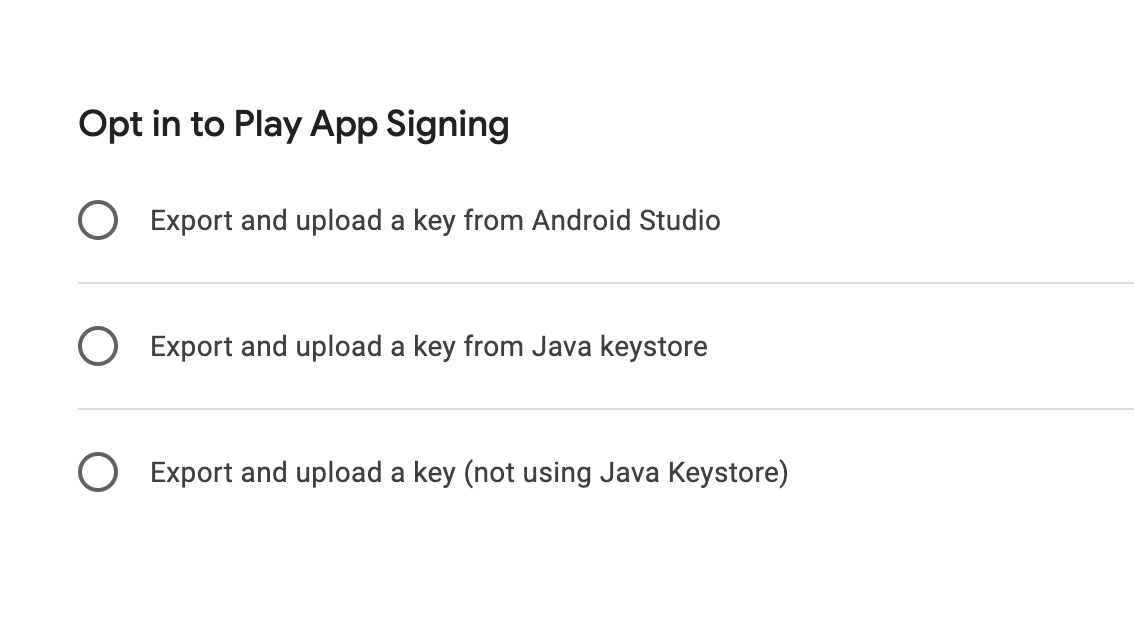Click the 'Export and upload a key from Java keystore' label
The image size is (1134, 624).
(x=428, y=346)
